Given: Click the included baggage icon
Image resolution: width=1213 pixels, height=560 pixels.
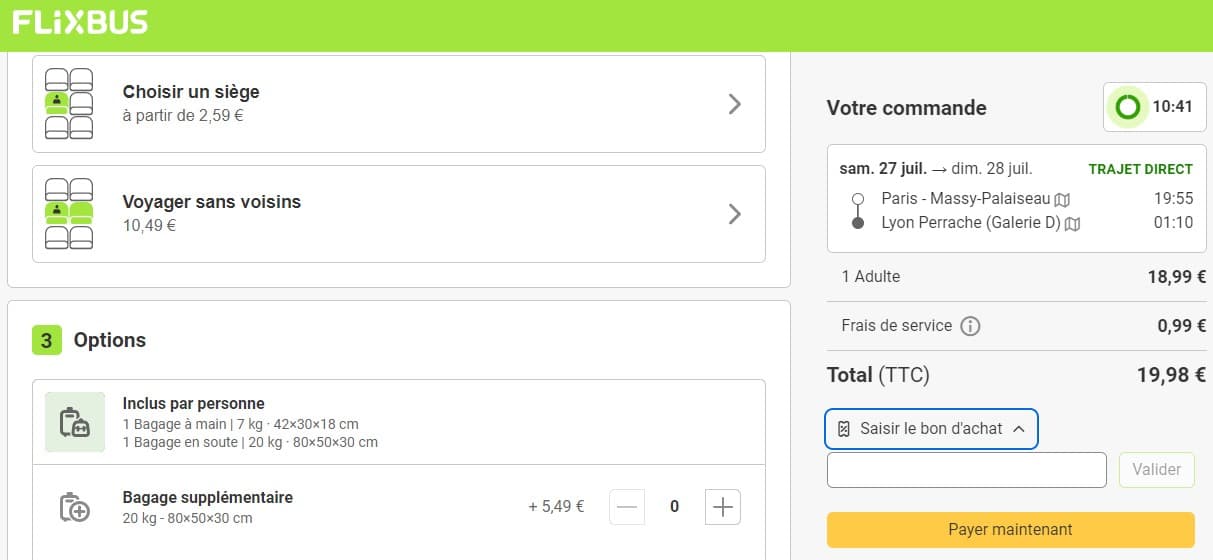Looking at the screenshot, I should click(x=75, y=423).
